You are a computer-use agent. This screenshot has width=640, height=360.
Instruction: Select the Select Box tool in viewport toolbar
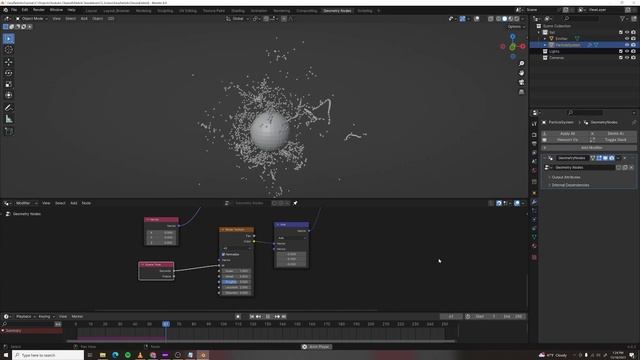[9, 39]
